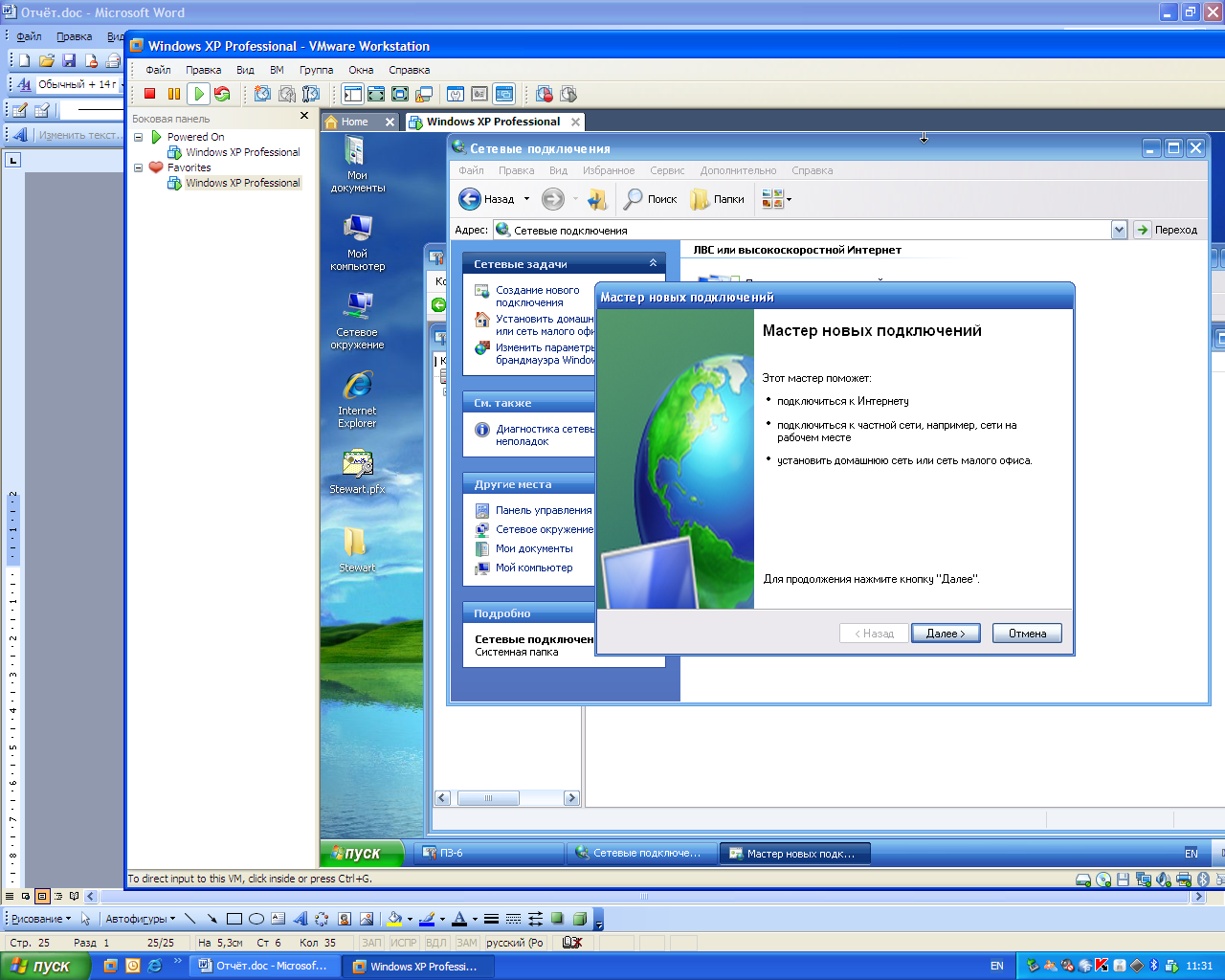Click the Создание нового подключения link
1225x980 pixels.
[x=537, y=296]
